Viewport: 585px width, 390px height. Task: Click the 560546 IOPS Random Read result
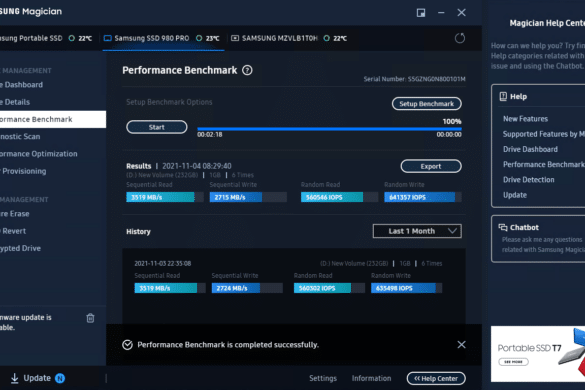pos(339,197)
